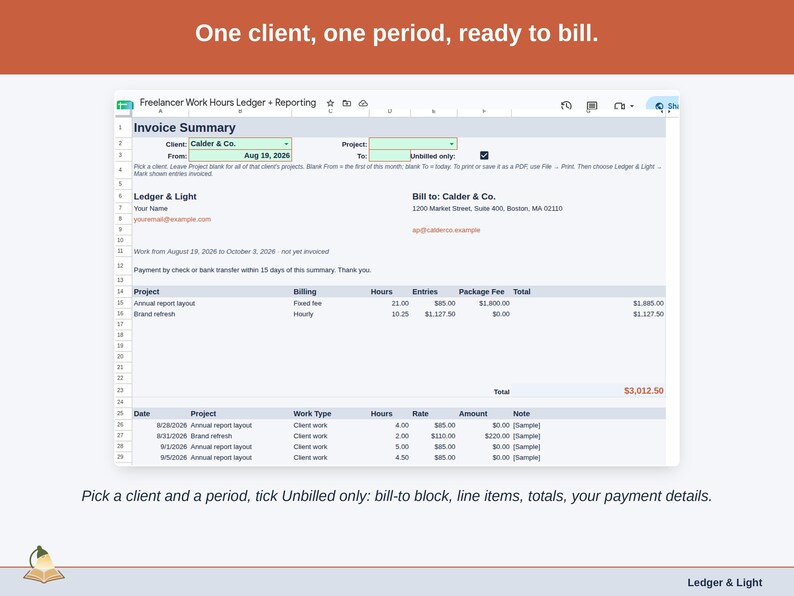Select Brand refresh in the summary row
This screenshot has width=794, height=596.
click(x=154, y=314)
